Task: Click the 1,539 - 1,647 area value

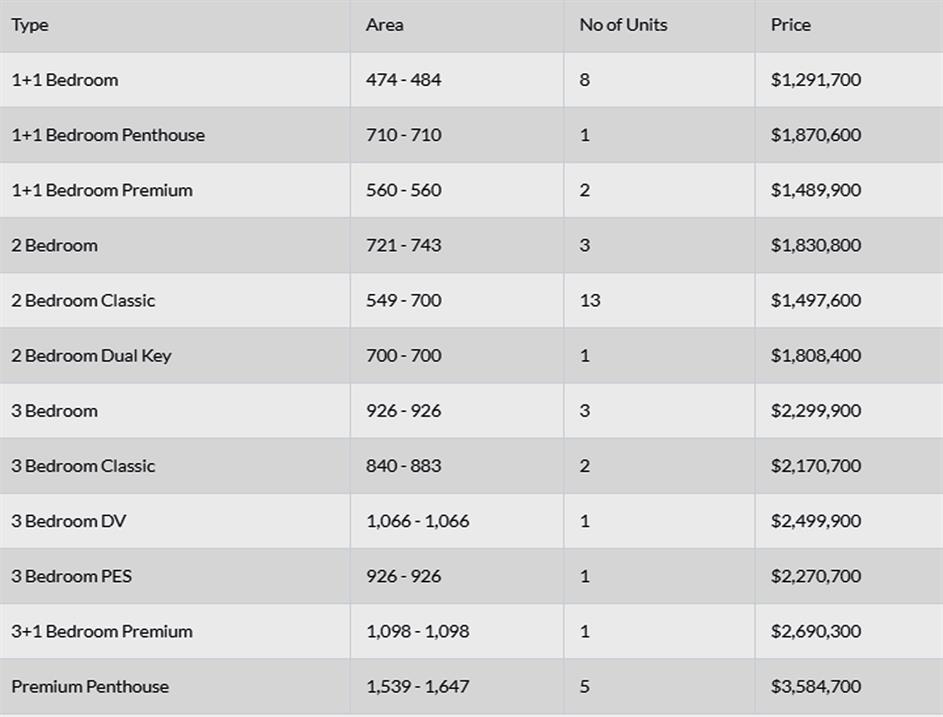Action: pos(417,686)
